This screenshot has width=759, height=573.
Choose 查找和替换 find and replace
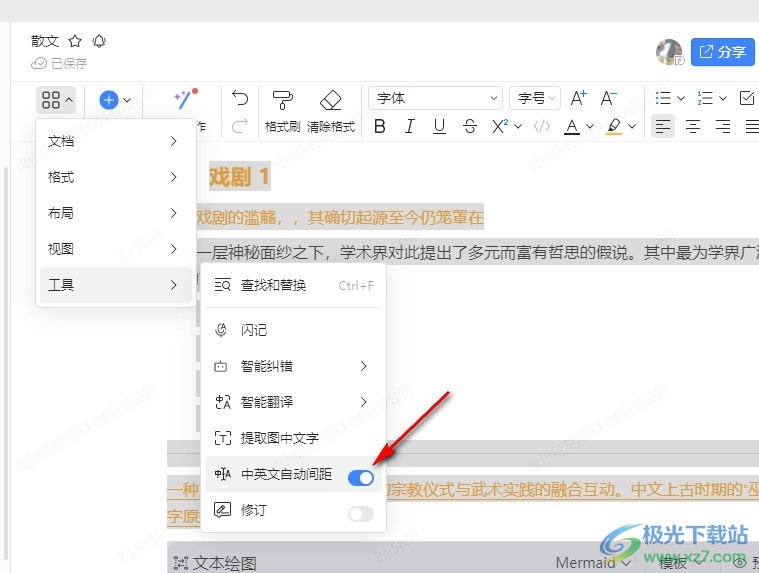point(293,286)
